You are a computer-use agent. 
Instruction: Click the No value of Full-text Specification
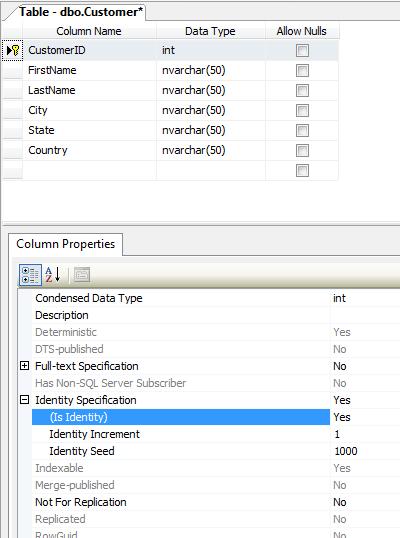(365, 366)
